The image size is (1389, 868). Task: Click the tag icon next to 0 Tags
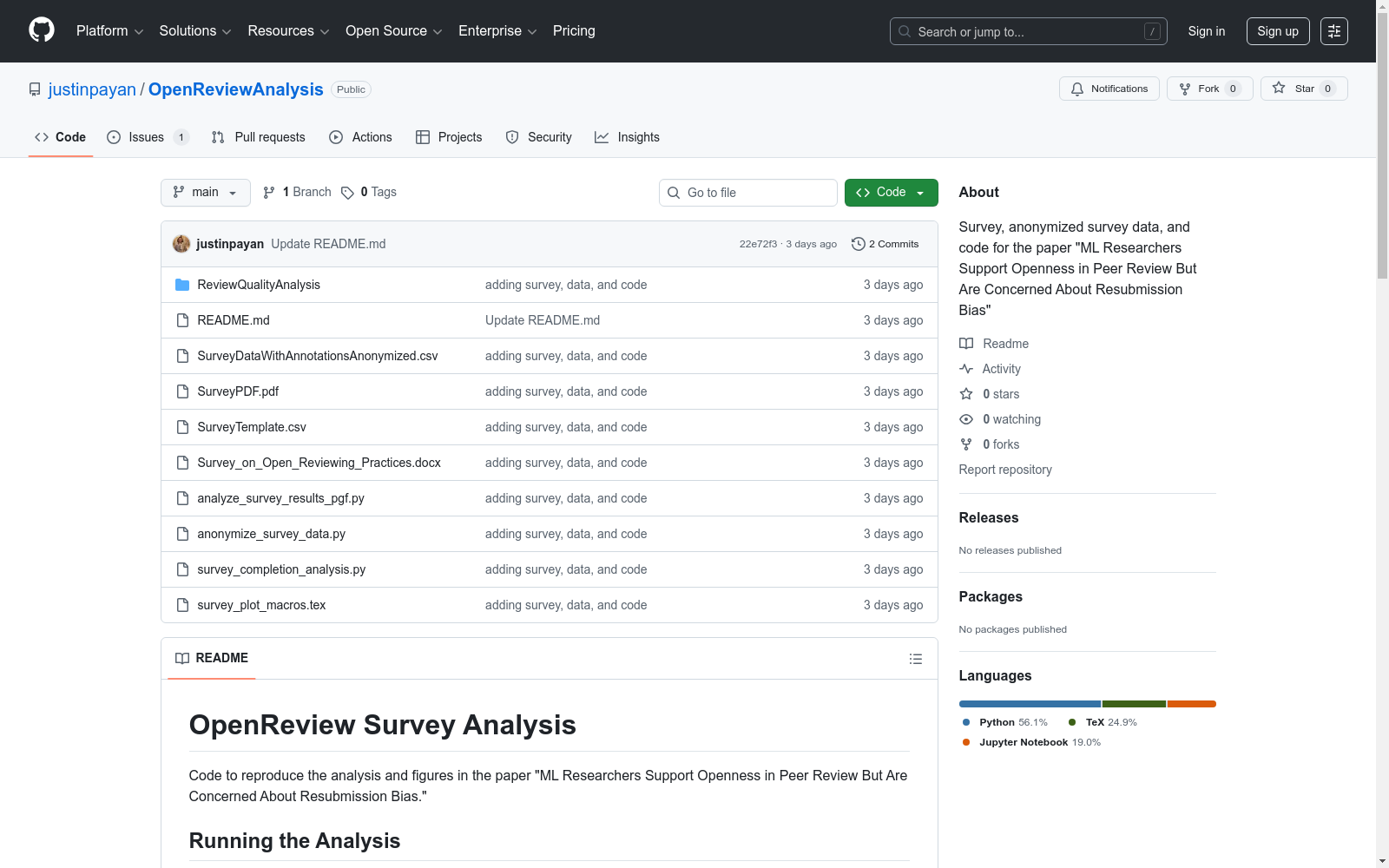click(x=347, y=193)
